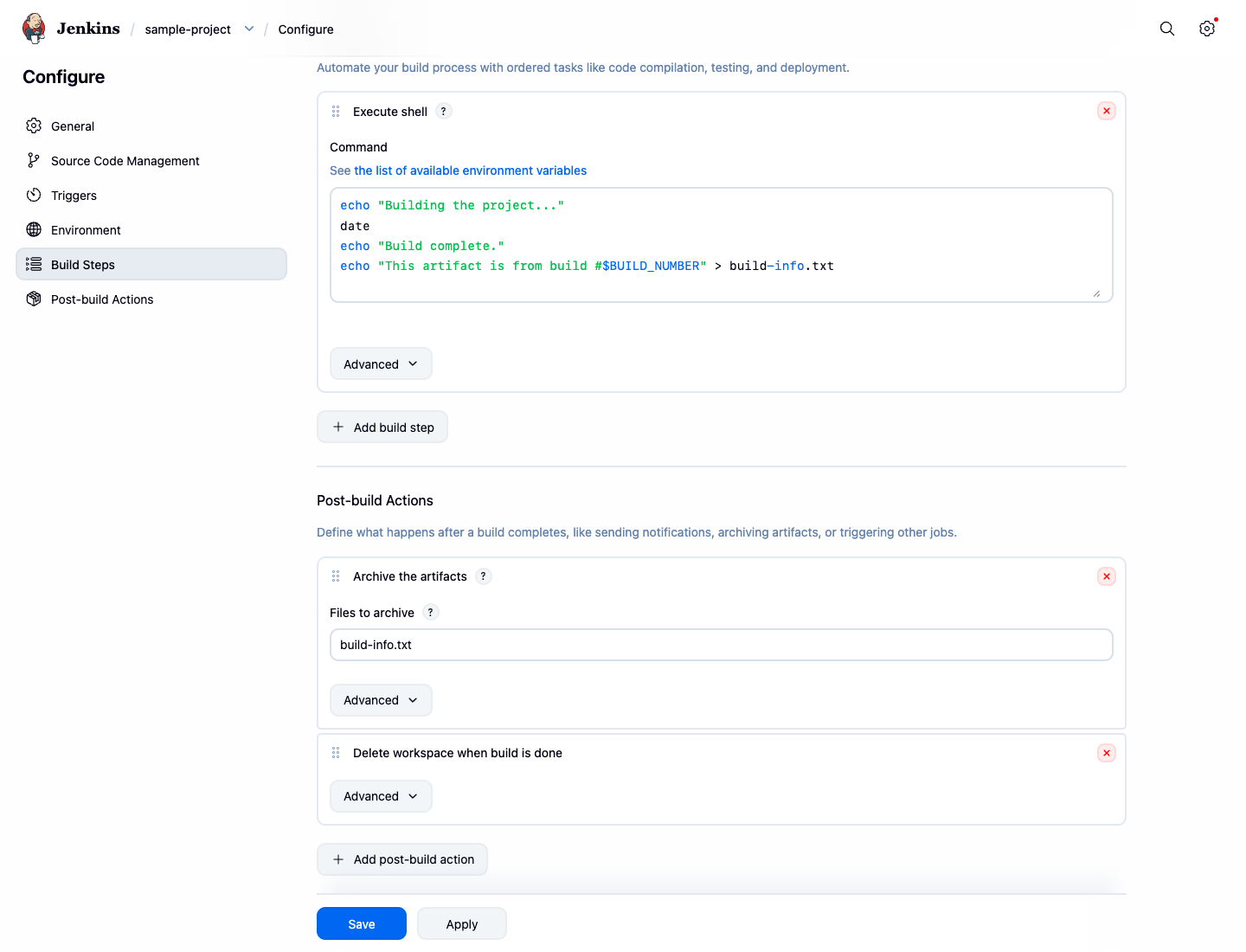The height and width of the screenshot is (952, 1246).
Task: Click the 'Post-build Actions' section heading
Action: pyautogui.click(x=375, y=500)
